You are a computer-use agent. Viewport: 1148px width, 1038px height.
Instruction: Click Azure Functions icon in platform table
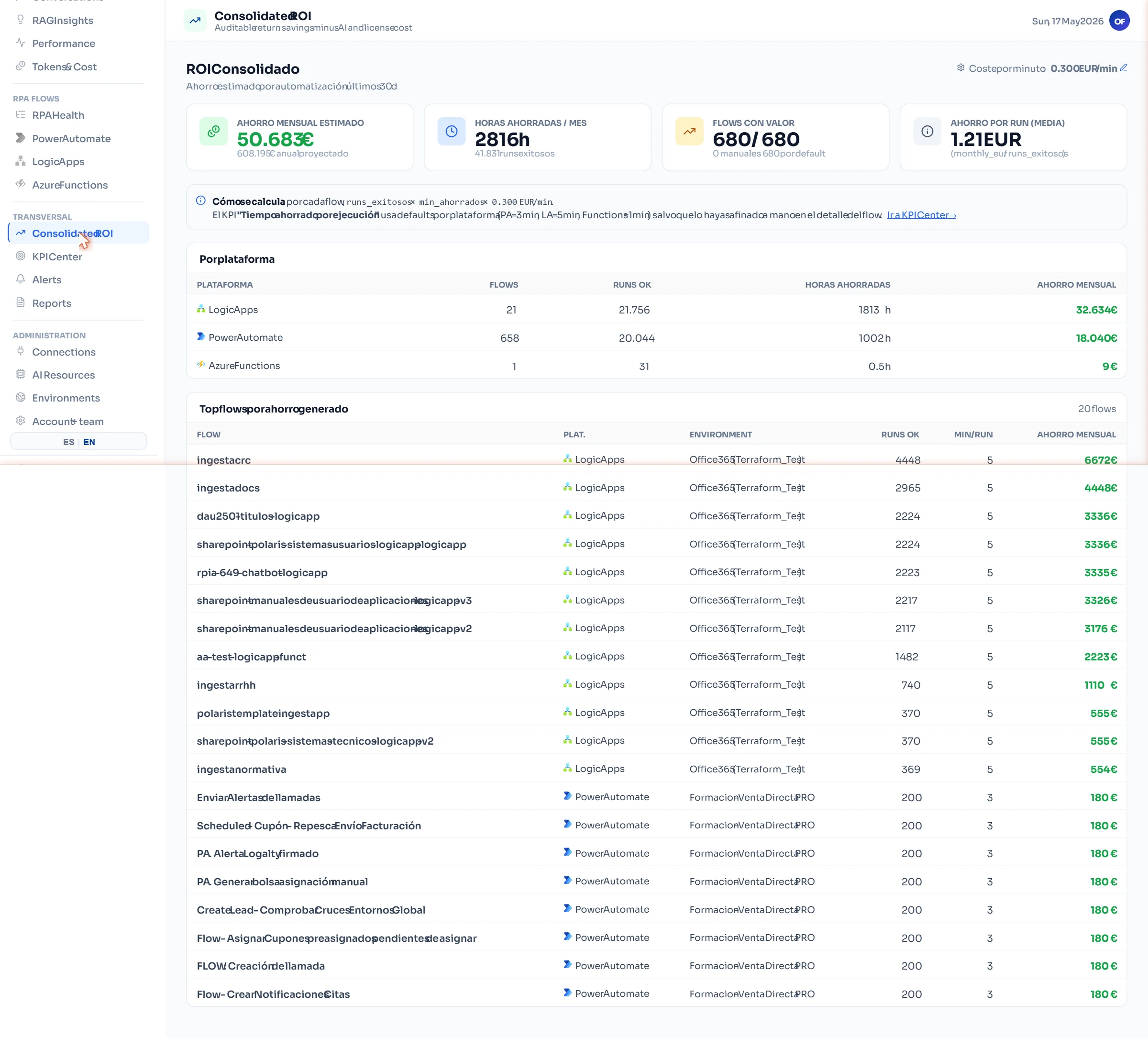(201, 365)
